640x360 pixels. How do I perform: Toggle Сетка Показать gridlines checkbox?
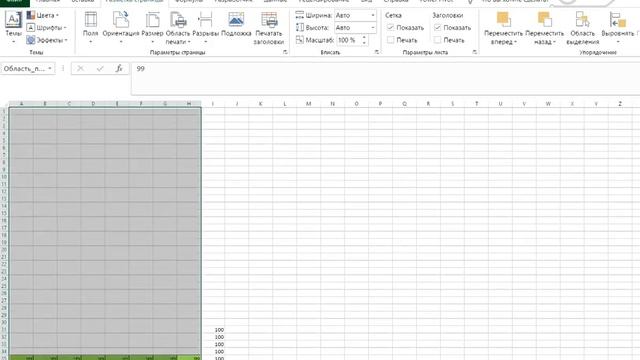(390, 27)
